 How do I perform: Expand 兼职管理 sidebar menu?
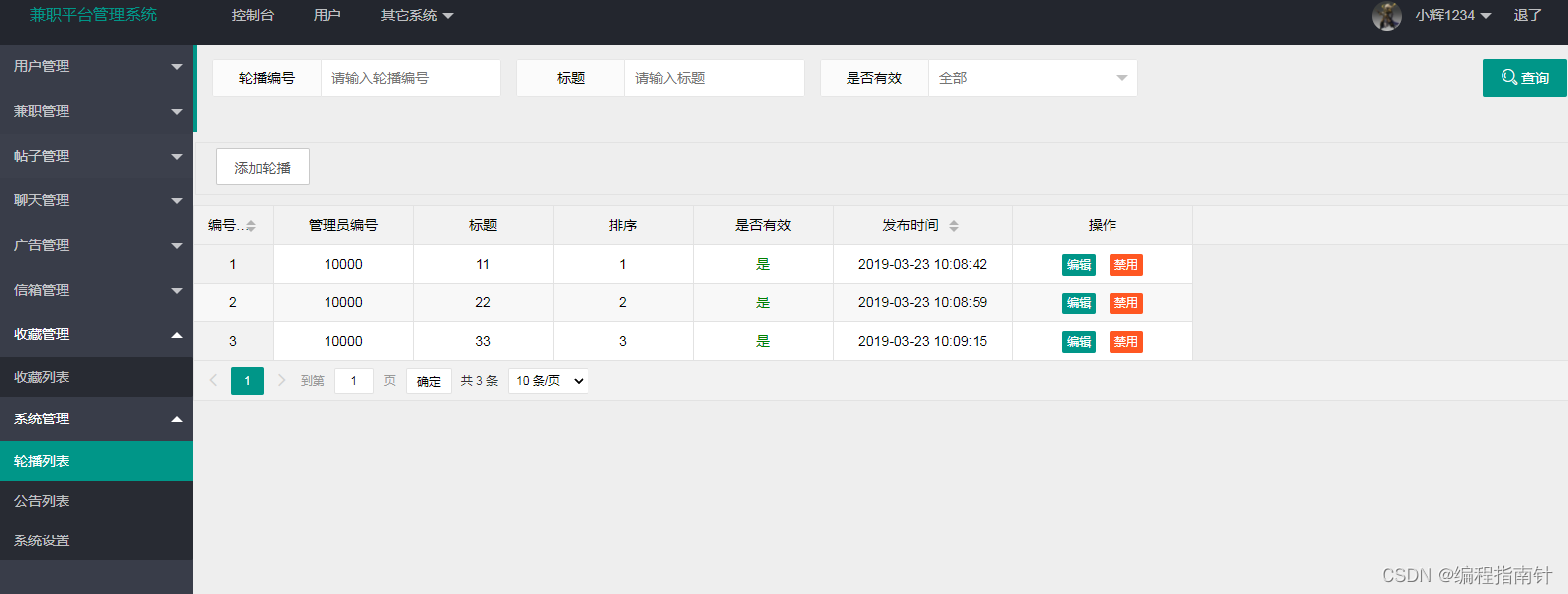[x=96, y=111]
